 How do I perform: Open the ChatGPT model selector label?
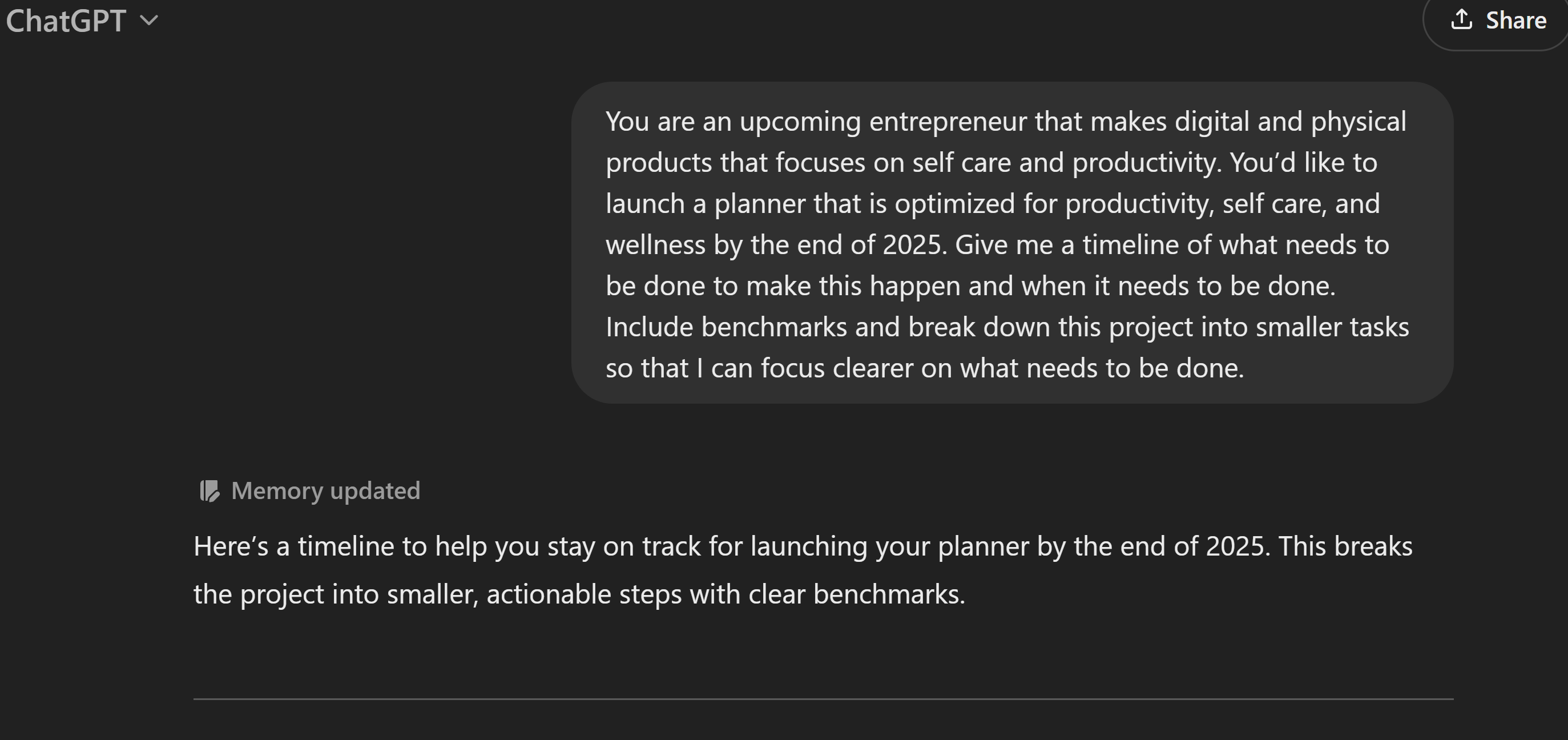(66, 21)
